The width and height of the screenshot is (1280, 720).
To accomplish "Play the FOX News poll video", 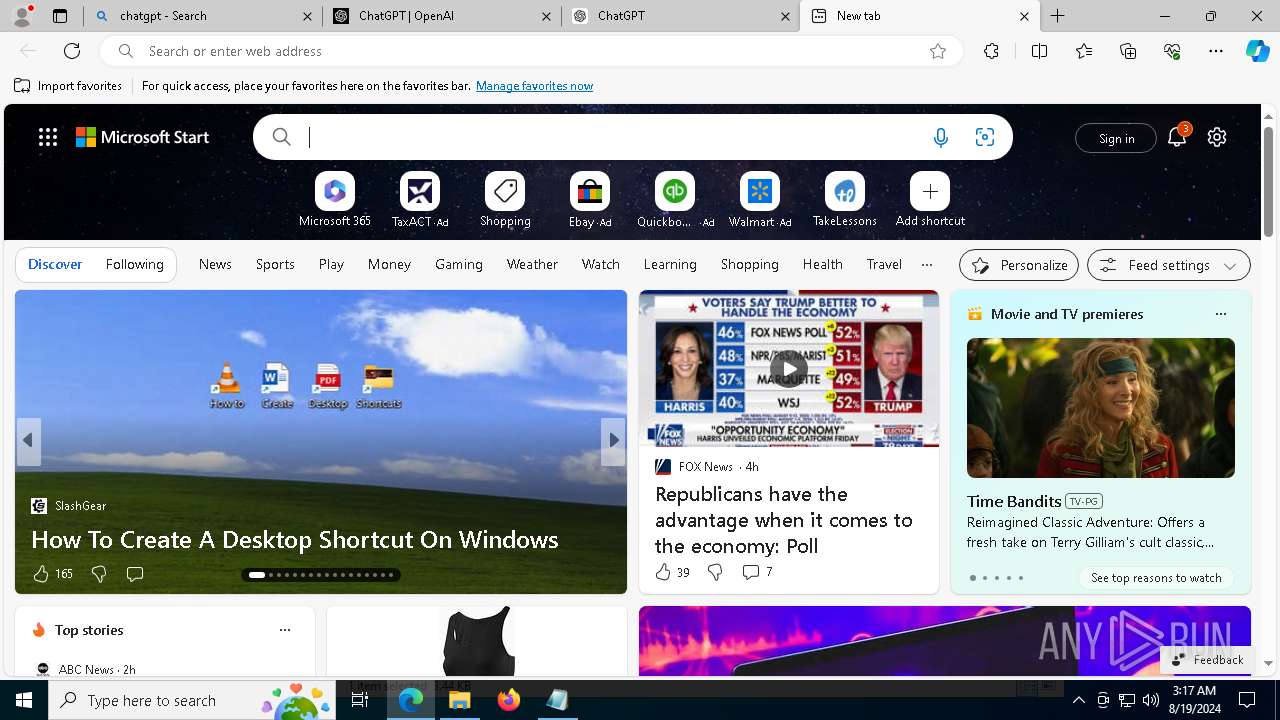I will (789, 369).
